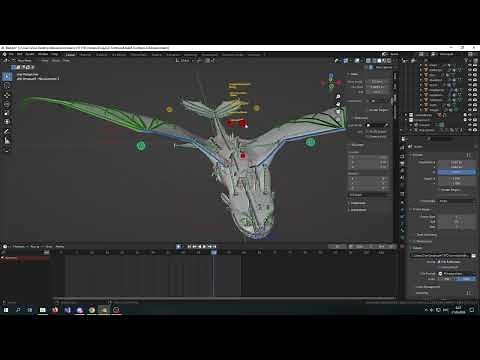Image resolution: width=480 pixels, height=360 pixels.
Task: Enable Render Region checkbox in Output properties
Action: coord(440,190)
